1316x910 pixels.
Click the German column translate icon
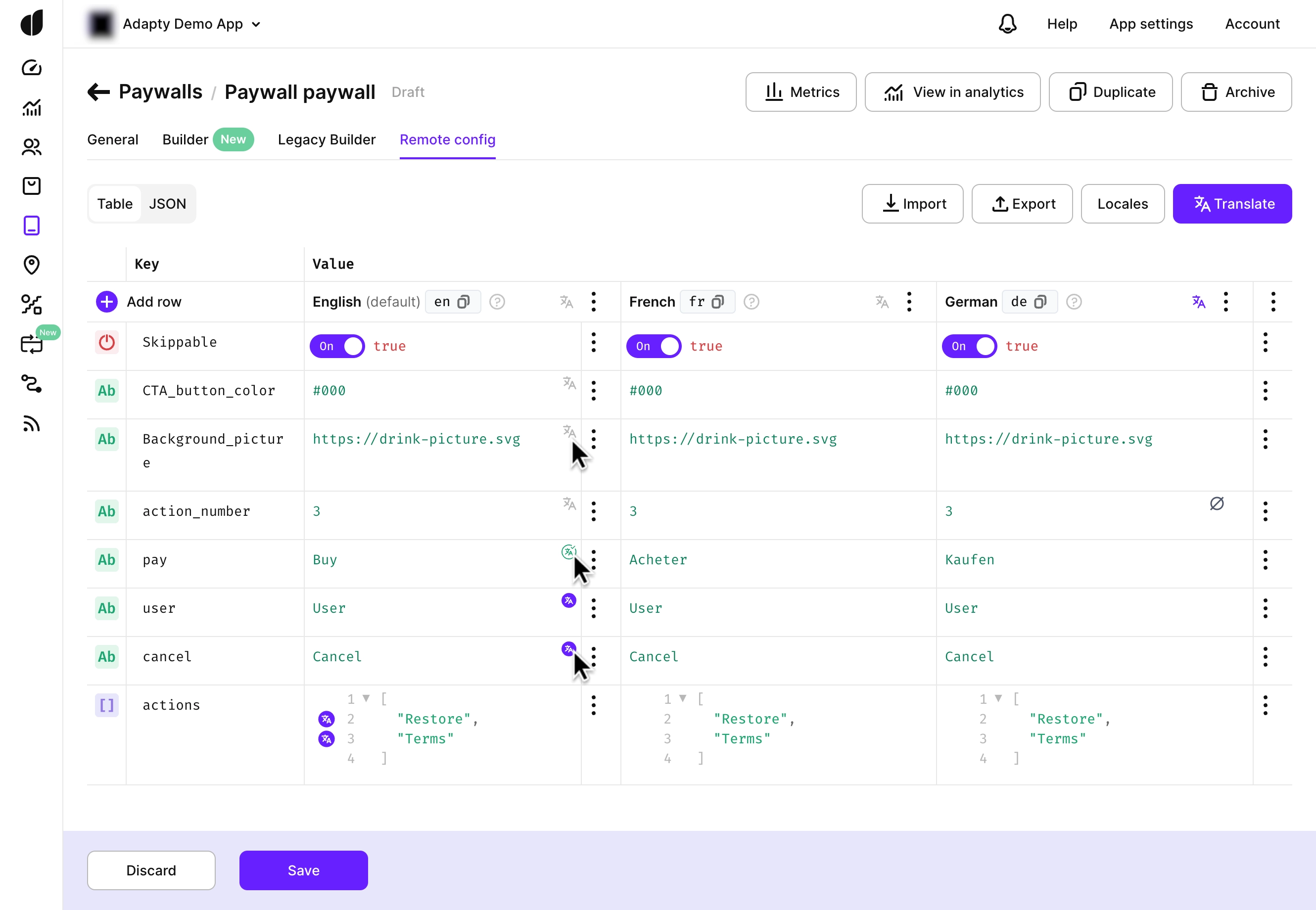[x=1198, y=302]
